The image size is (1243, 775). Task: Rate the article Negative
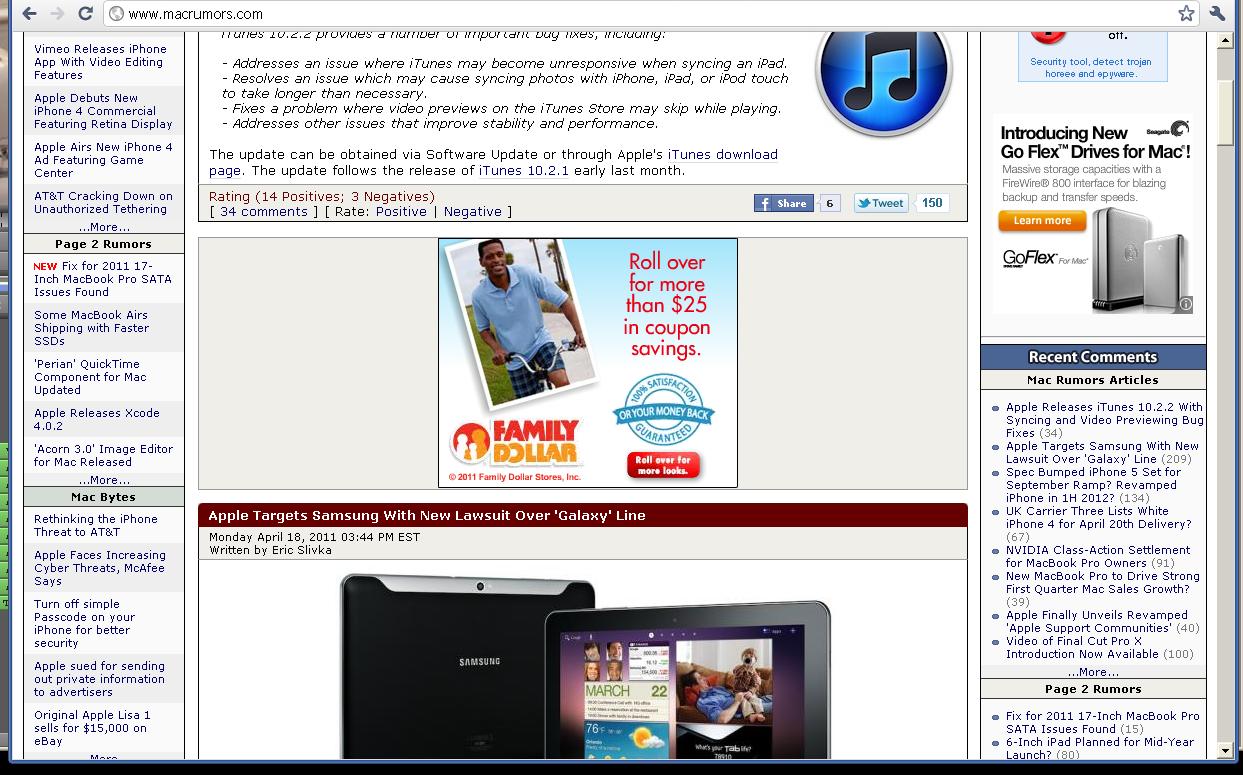473,212
